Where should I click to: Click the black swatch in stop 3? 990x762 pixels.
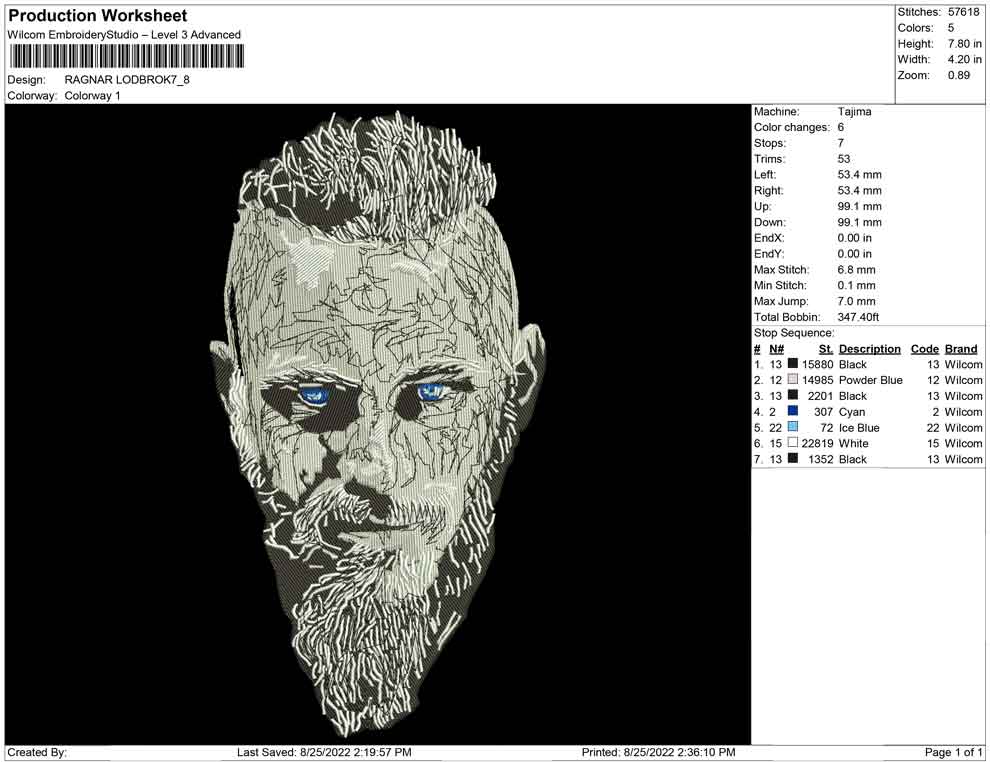(x=793, y=396)
